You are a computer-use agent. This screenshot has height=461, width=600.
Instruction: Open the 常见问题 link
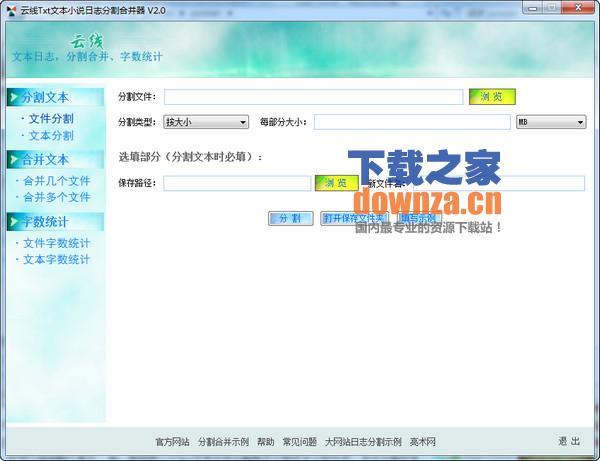(x=300, y=442)
